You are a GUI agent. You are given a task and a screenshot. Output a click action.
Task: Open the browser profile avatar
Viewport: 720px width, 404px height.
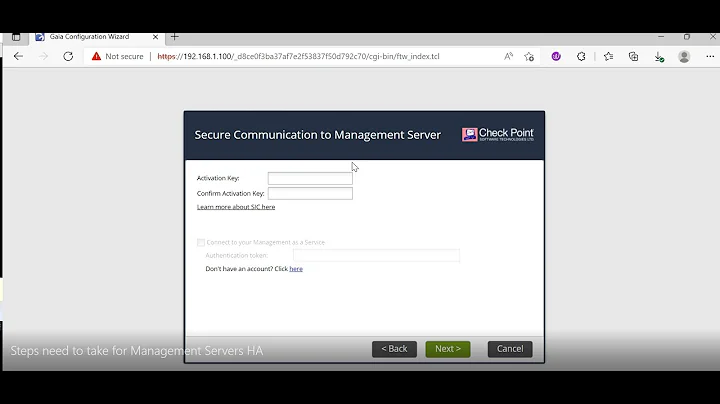pyautogui.click(x=684, y=56)
